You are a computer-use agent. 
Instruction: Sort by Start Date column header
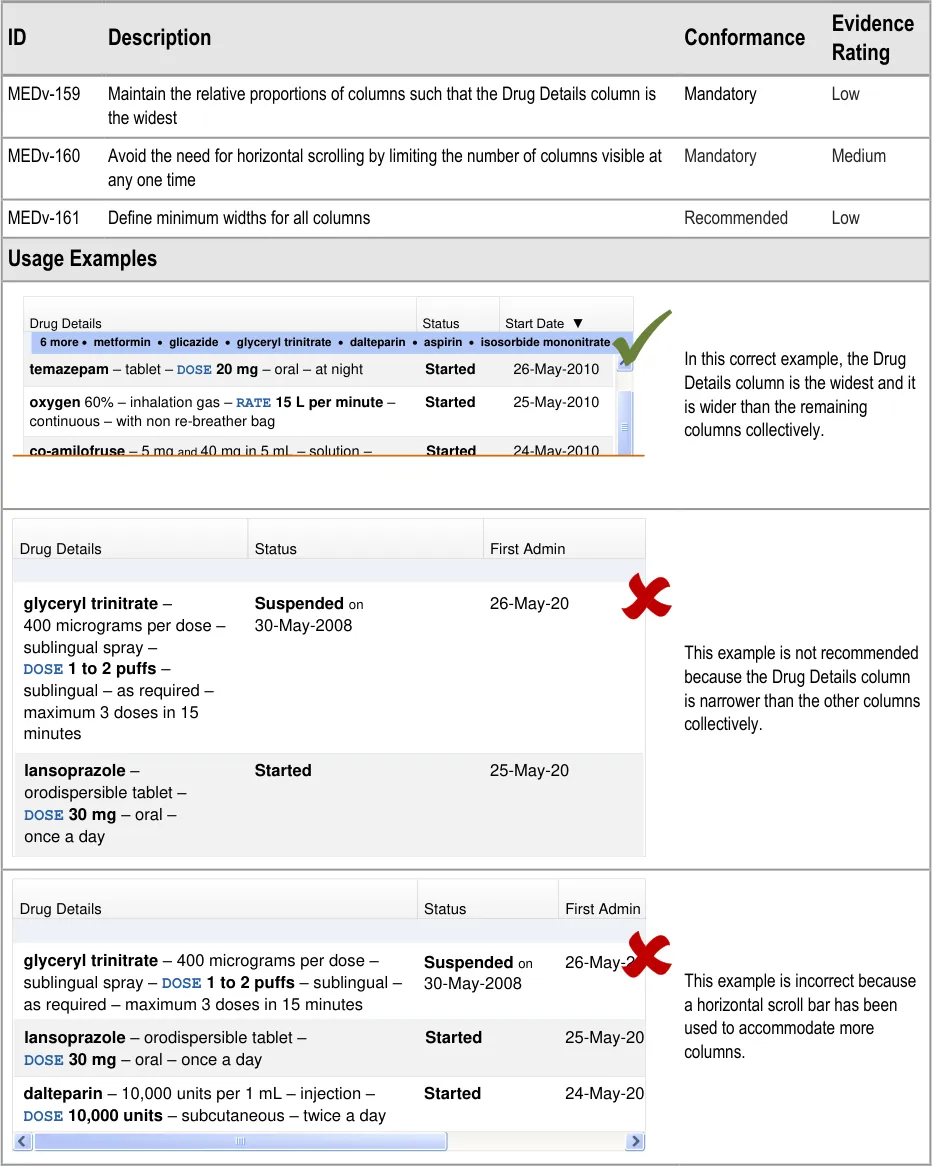click(x=535, y=323)
